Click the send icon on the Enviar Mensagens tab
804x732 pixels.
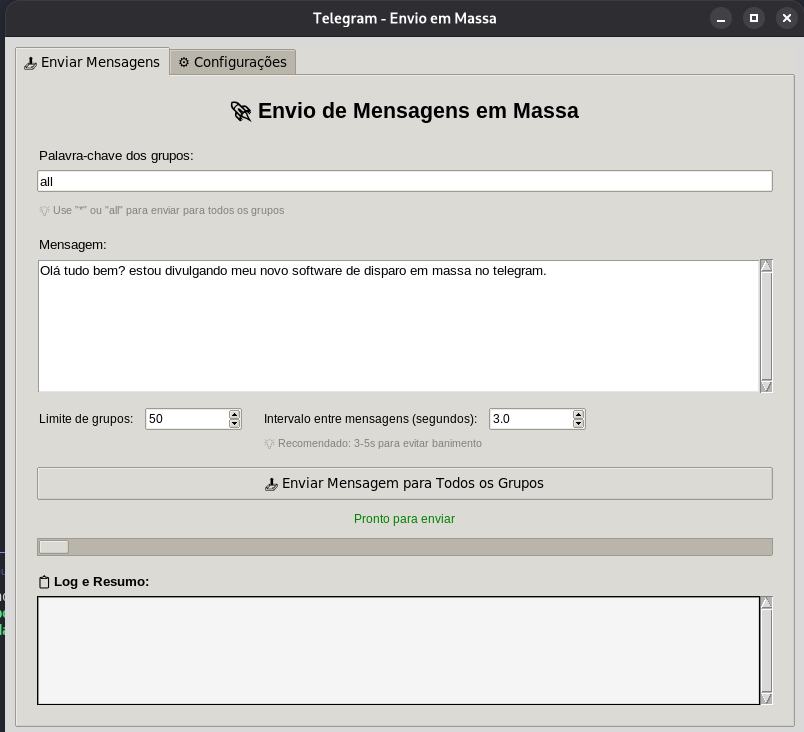pyautogui.click(x=30, y=61)
